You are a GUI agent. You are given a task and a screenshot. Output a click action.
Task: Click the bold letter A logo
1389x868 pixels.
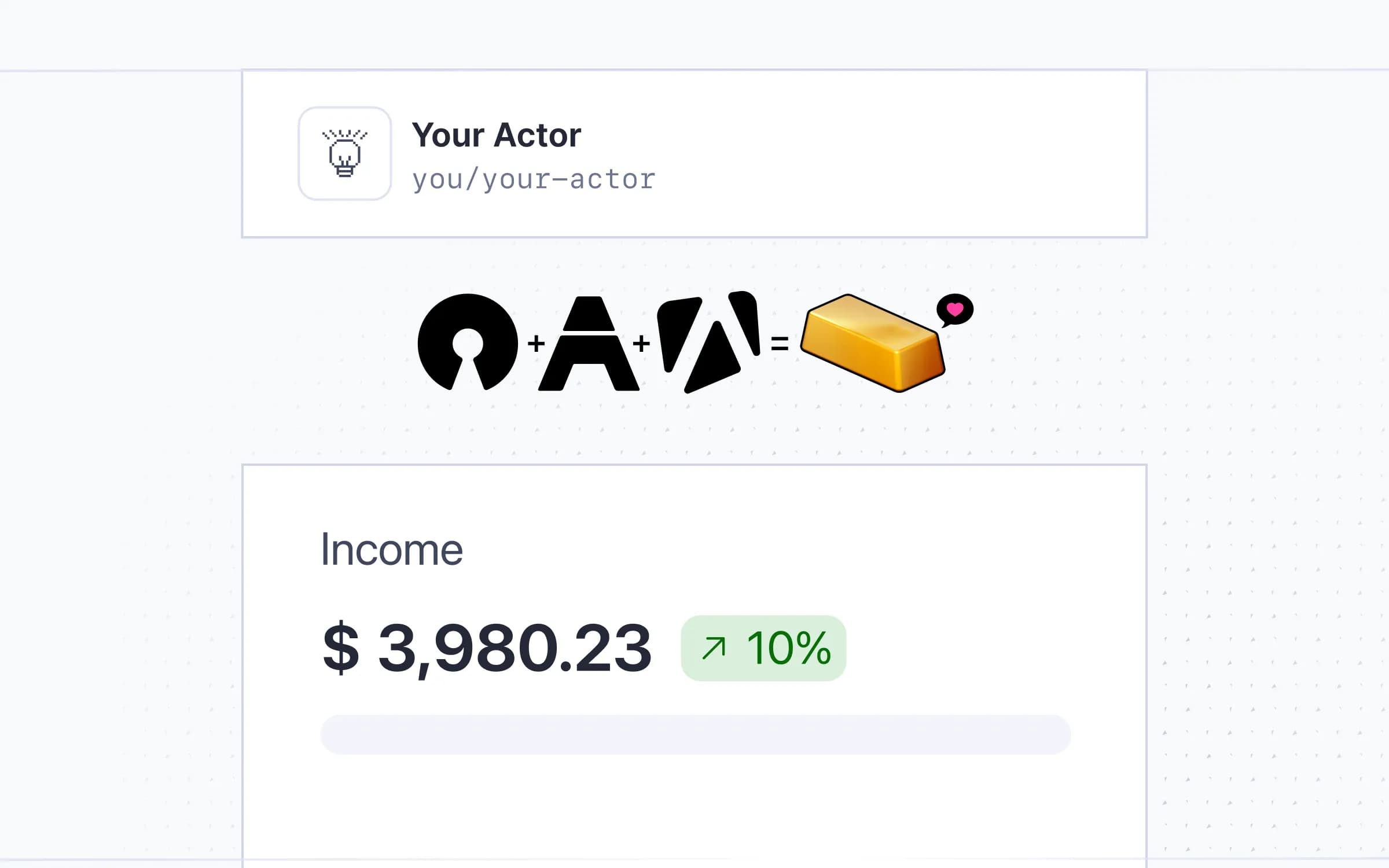589,343
